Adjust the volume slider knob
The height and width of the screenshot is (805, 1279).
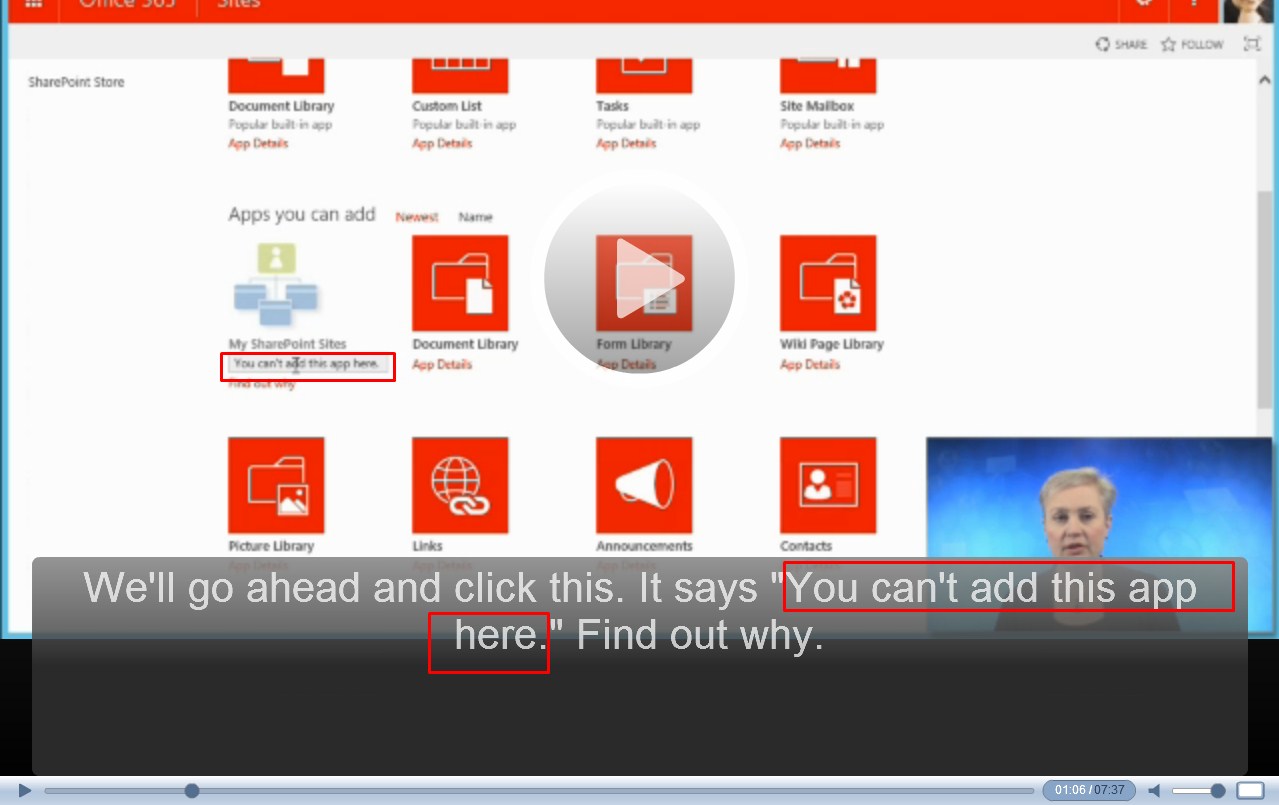(1217, 791)
